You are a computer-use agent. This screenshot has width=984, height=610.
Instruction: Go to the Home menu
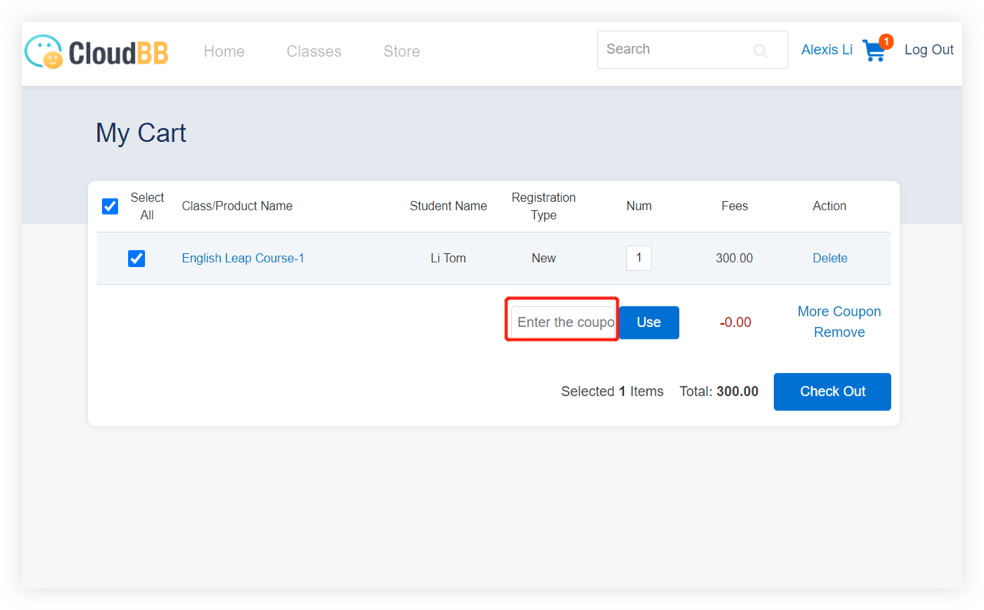[x=224, y=51]
